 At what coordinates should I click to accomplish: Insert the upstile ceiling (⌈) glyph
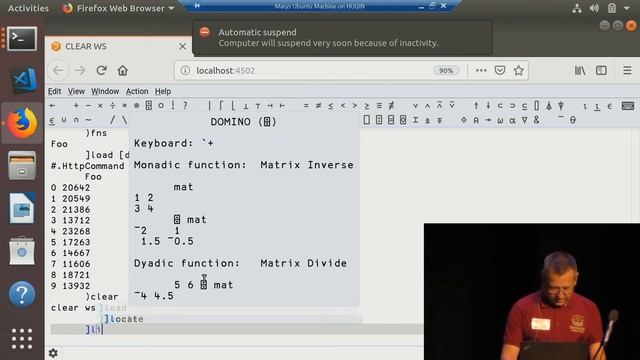[x=221, y=106]
